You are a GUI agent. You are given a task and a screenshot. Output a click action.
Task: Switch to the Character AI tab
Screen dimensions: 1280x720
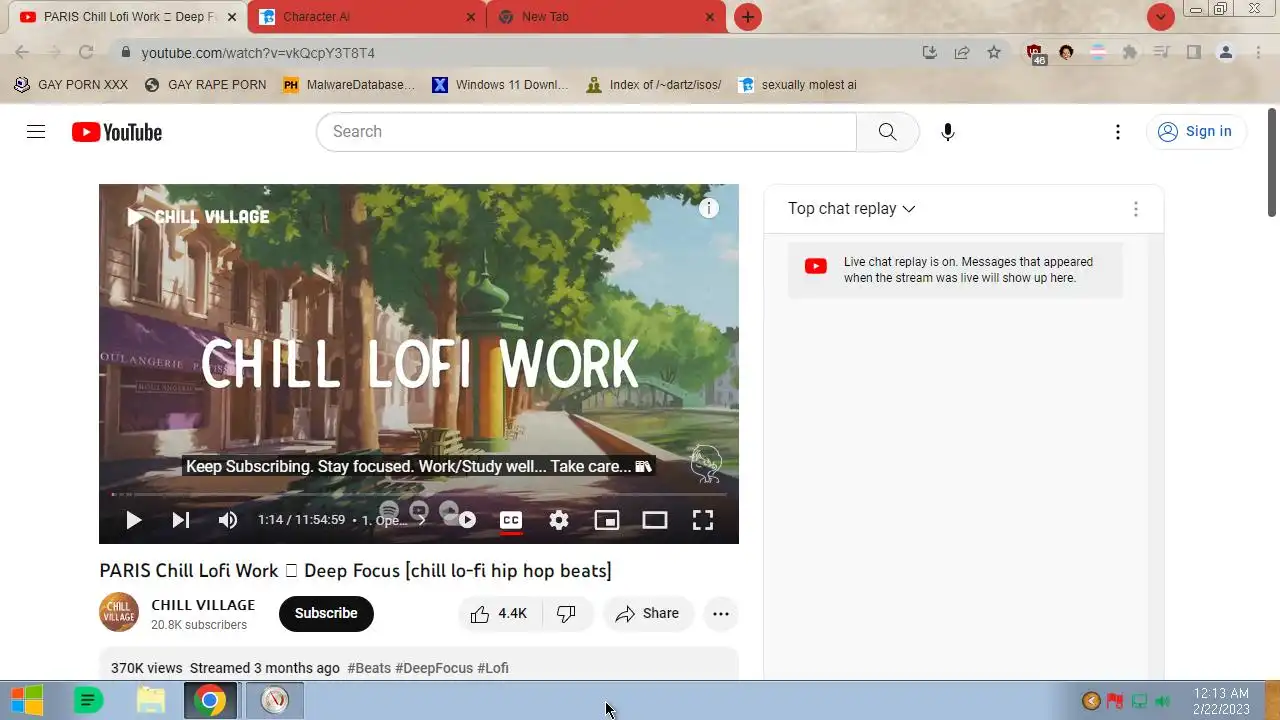[366, 17]
